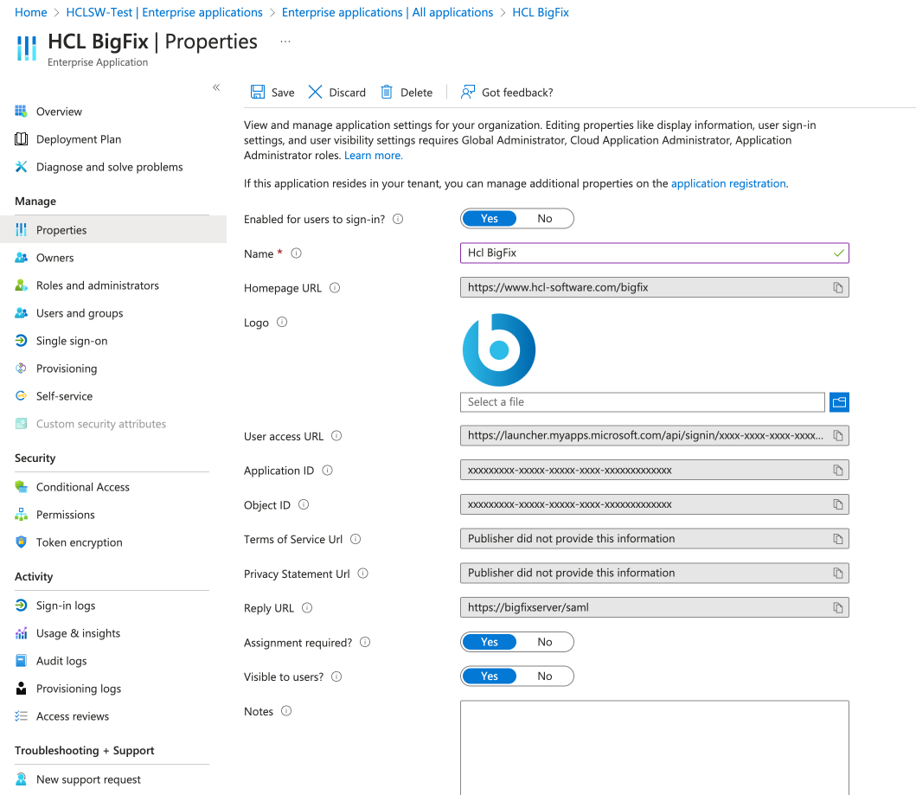Open Sign-in logs from the Activity section

[x=20, y=604]
